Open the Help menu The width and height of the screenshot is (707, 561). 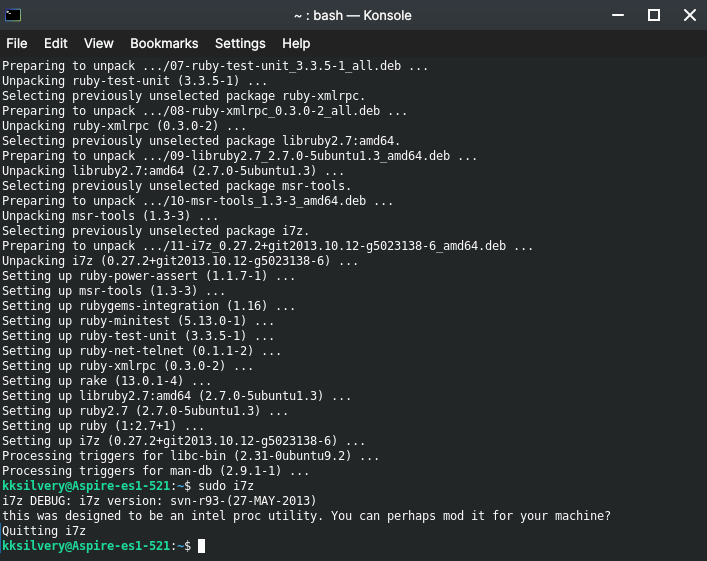pyautogui.click(x=296, y=43)
